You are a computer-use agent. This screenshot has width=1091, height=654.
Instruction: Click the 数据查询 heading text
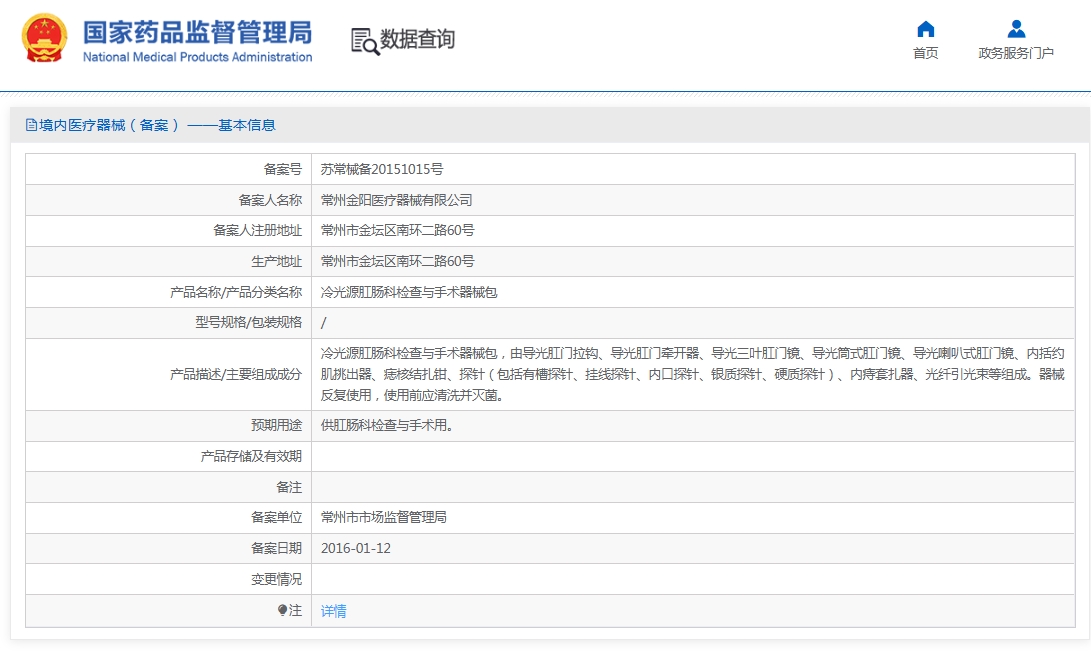417,39
